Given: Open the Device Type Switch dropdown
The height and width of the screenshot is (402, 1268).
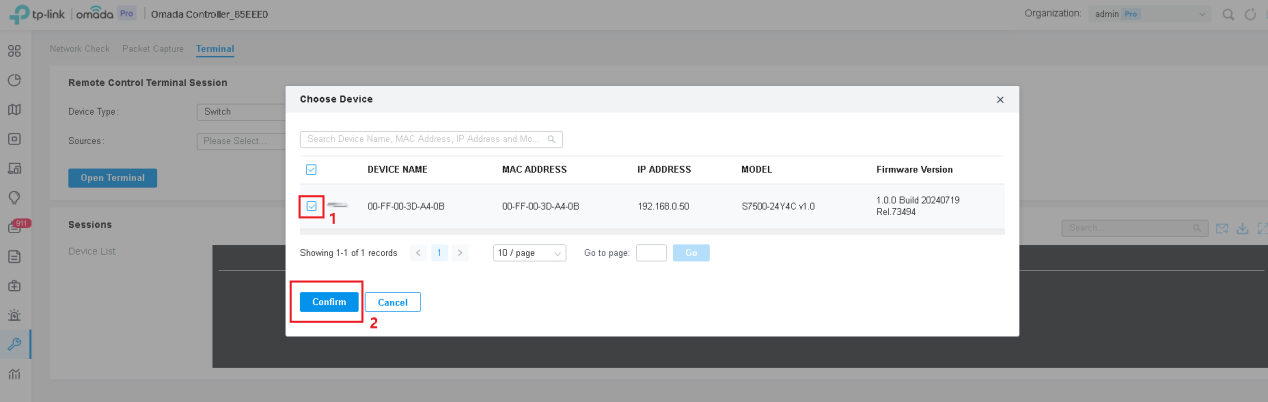Looking at the screenshot, I should [x=242, y=112].
